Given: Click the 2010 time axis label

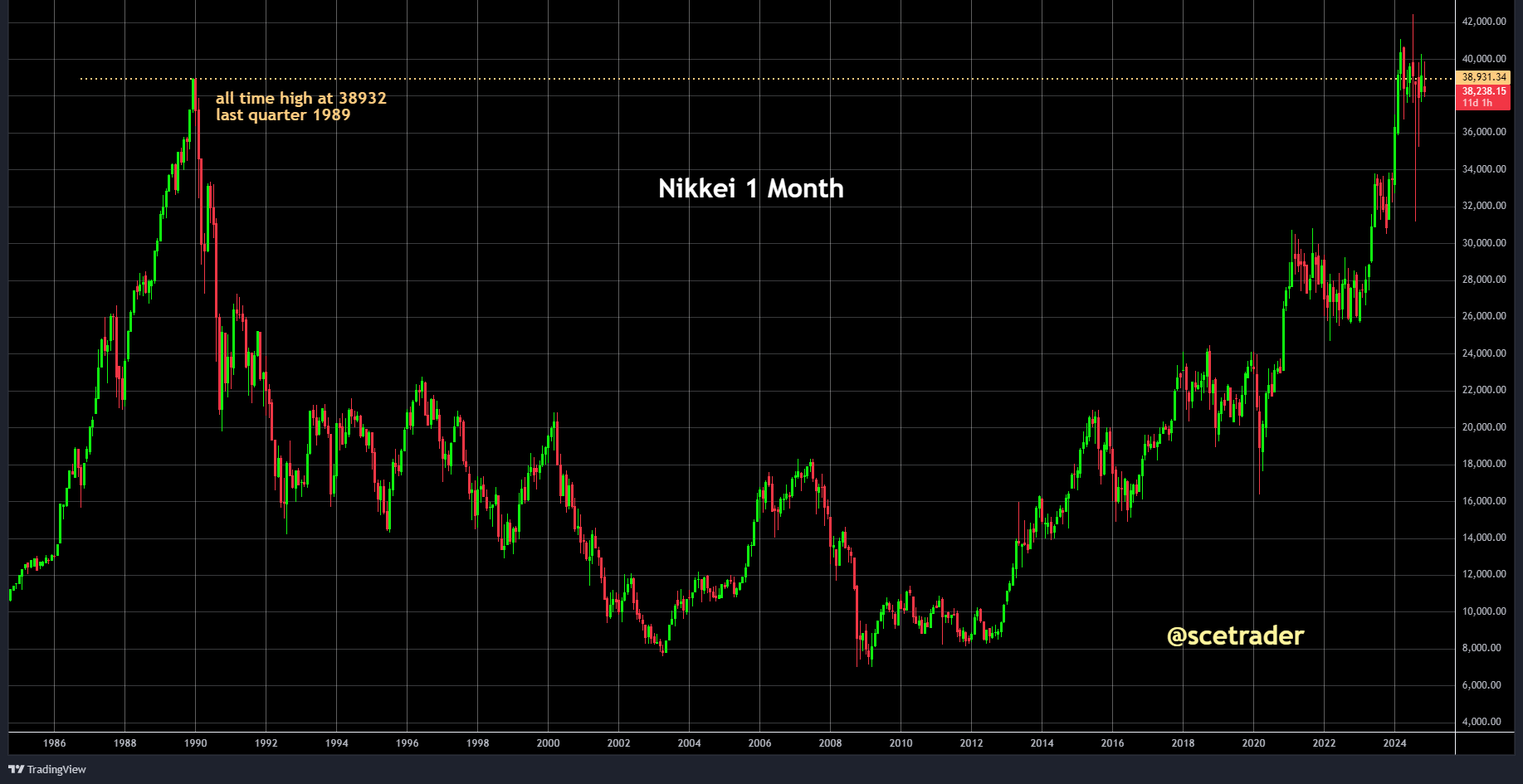Looking at the screenshot, I should [901, 743].
